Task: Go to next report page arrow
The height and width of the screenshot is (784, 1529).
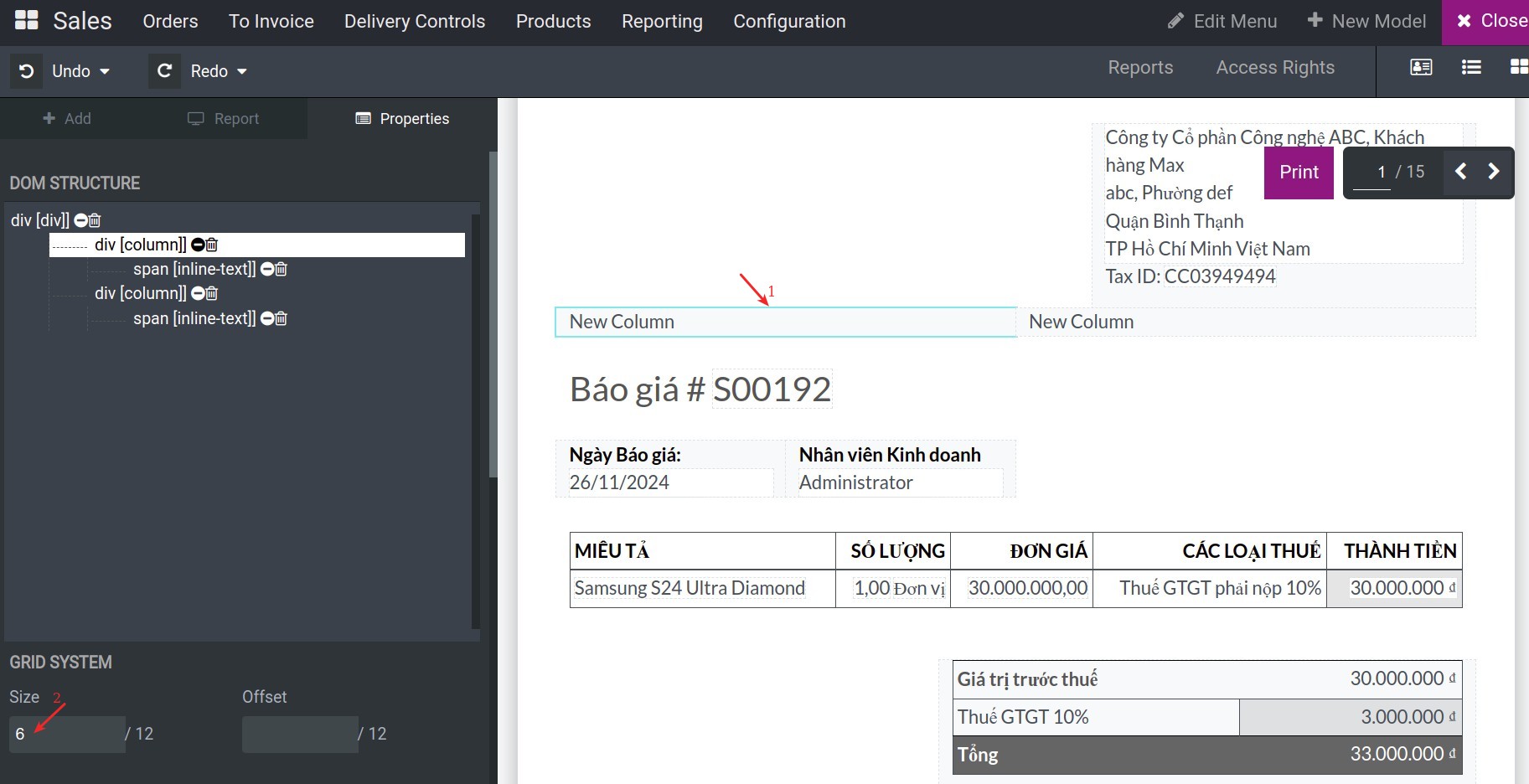Action: (1493, 172)
